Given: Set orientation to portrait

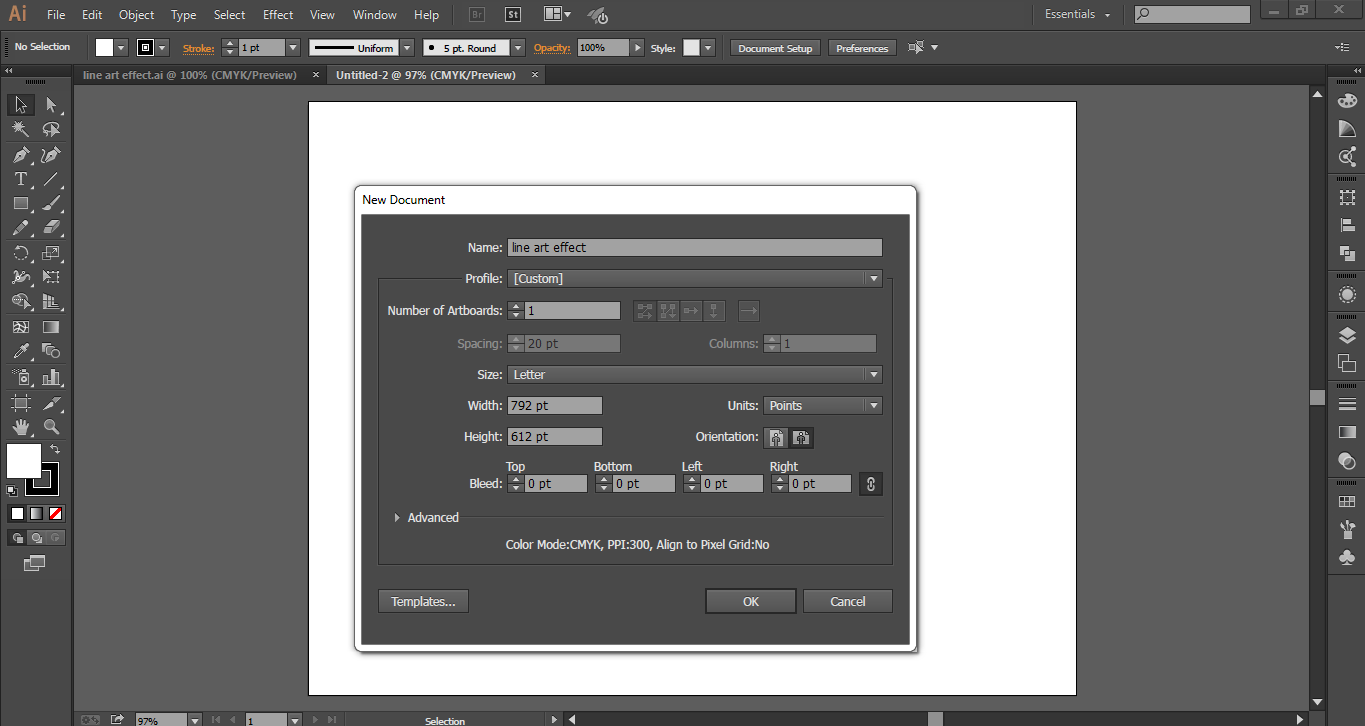Looking at the screenshot, I should pyautogui.click(x=776, y=438).
